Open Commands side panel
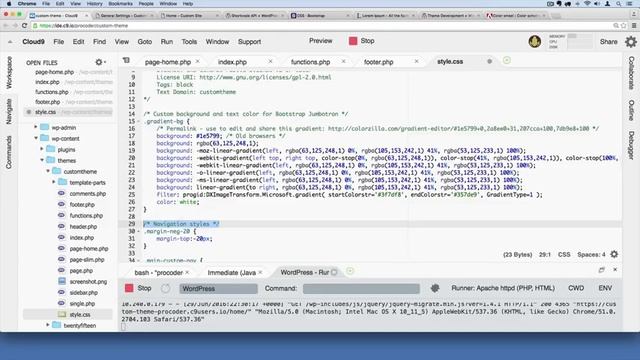Screen dimensions: 640x360 pyautogui.click(x=9, y=152)
